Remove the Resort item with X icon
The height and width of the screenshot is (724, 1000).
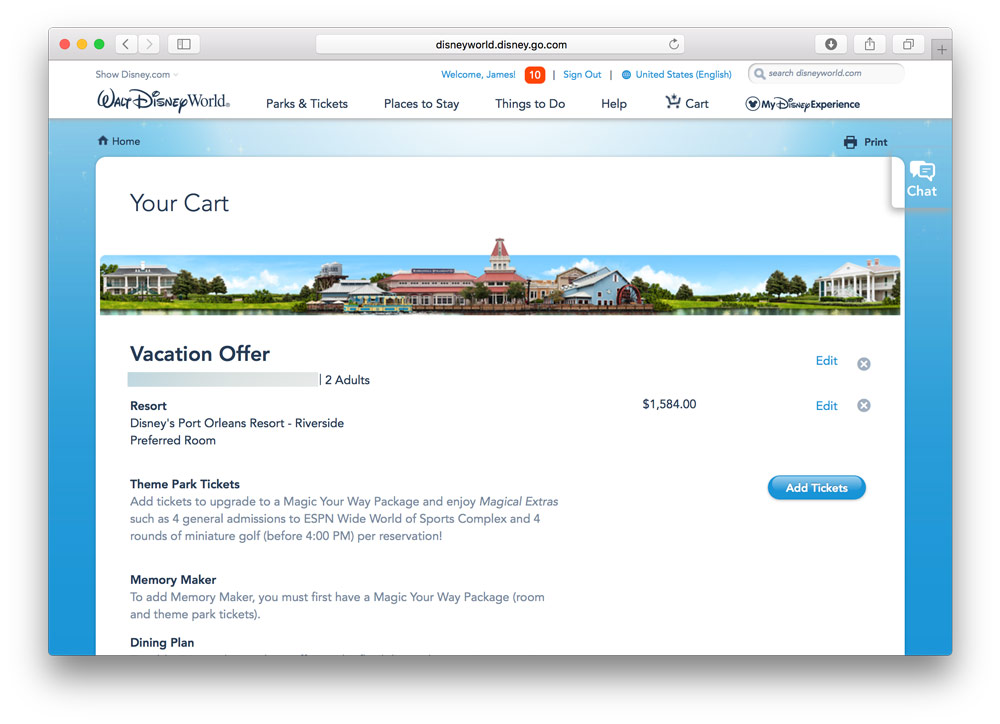[x=864, y=406]
